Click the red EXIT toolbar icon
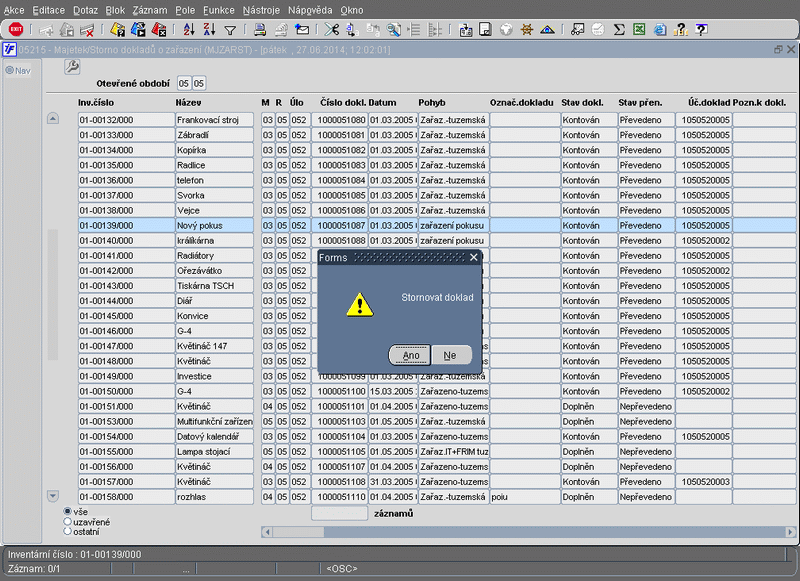 pos(15,29)
